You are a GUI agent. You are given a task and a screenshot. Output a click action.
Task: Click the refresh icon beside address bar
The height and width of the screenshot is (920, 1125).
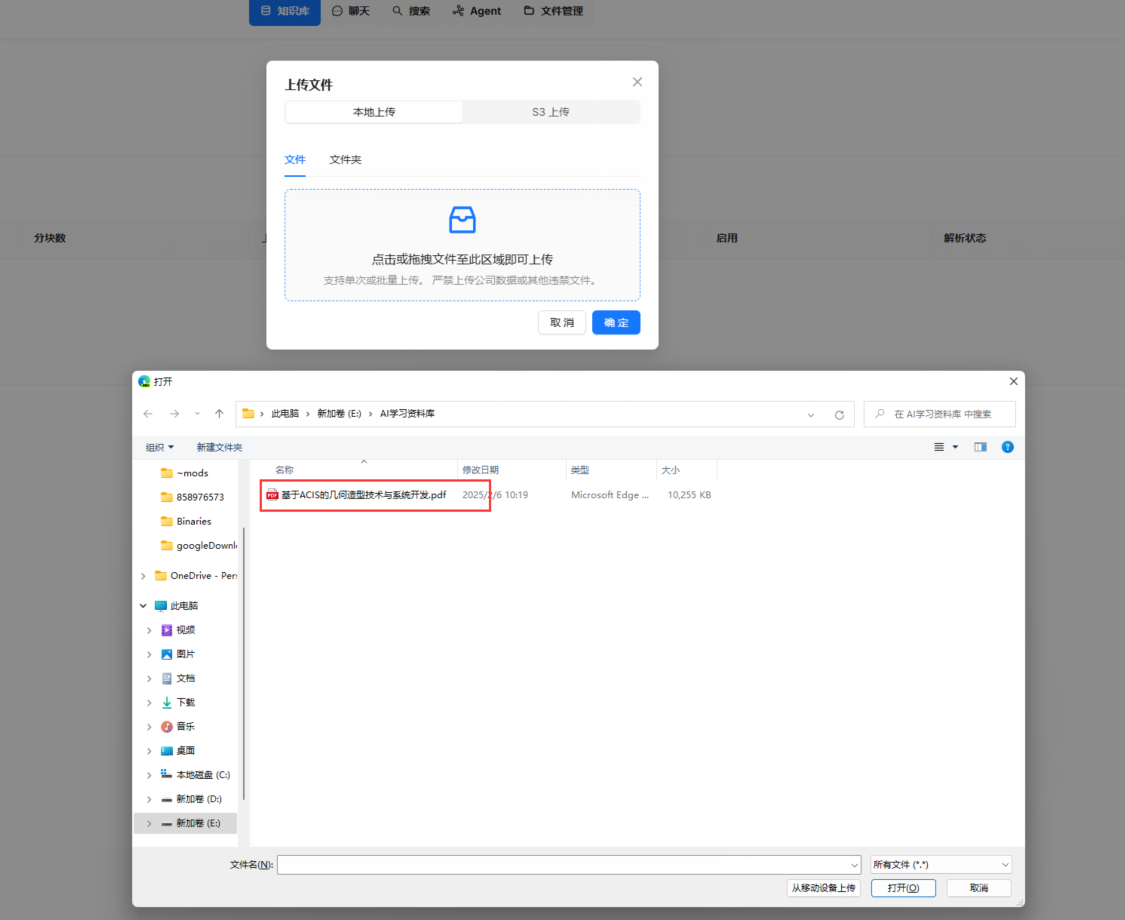839,415
